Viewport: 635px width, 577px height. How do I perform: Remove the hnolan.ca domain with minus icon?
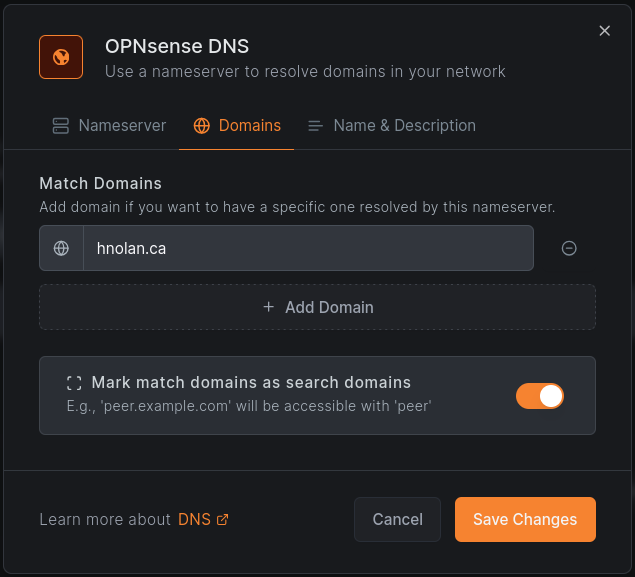[569, 248]
